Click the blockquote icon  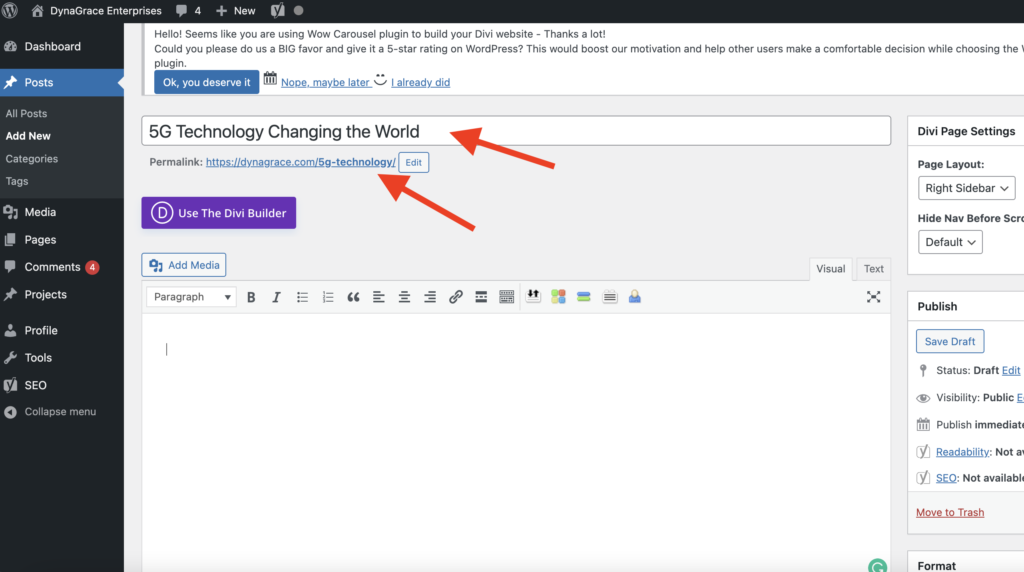353,297
